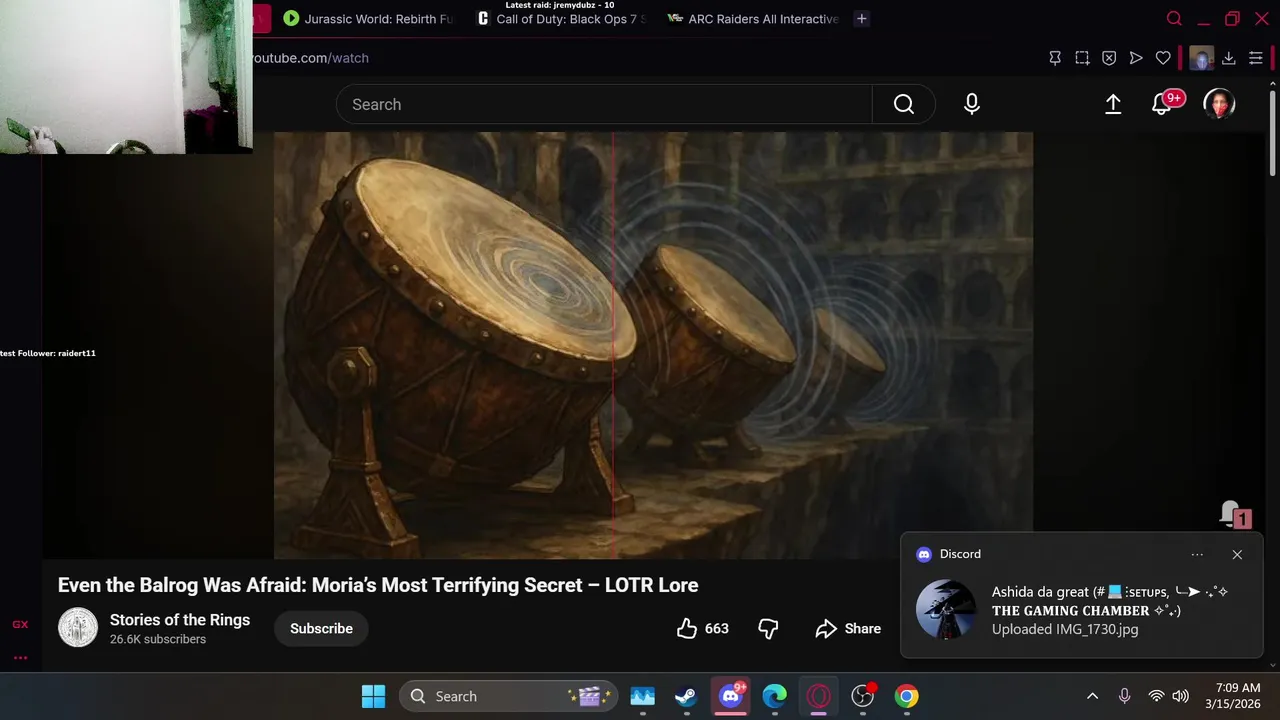Open the Stories of the Rings channel avatar
This screenshot has width=1280, height=720.
(x=78, y=628)
